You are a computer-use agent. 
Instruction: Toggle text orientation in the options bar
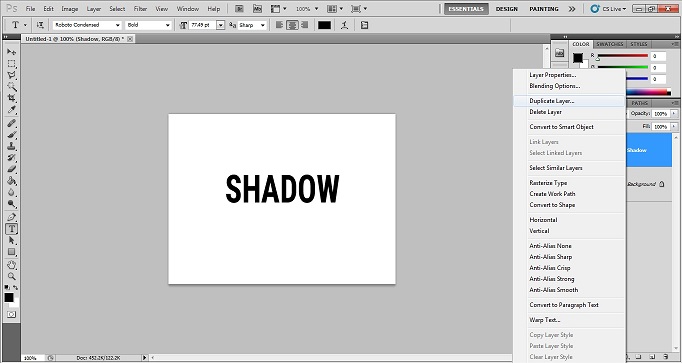[40, 25]
